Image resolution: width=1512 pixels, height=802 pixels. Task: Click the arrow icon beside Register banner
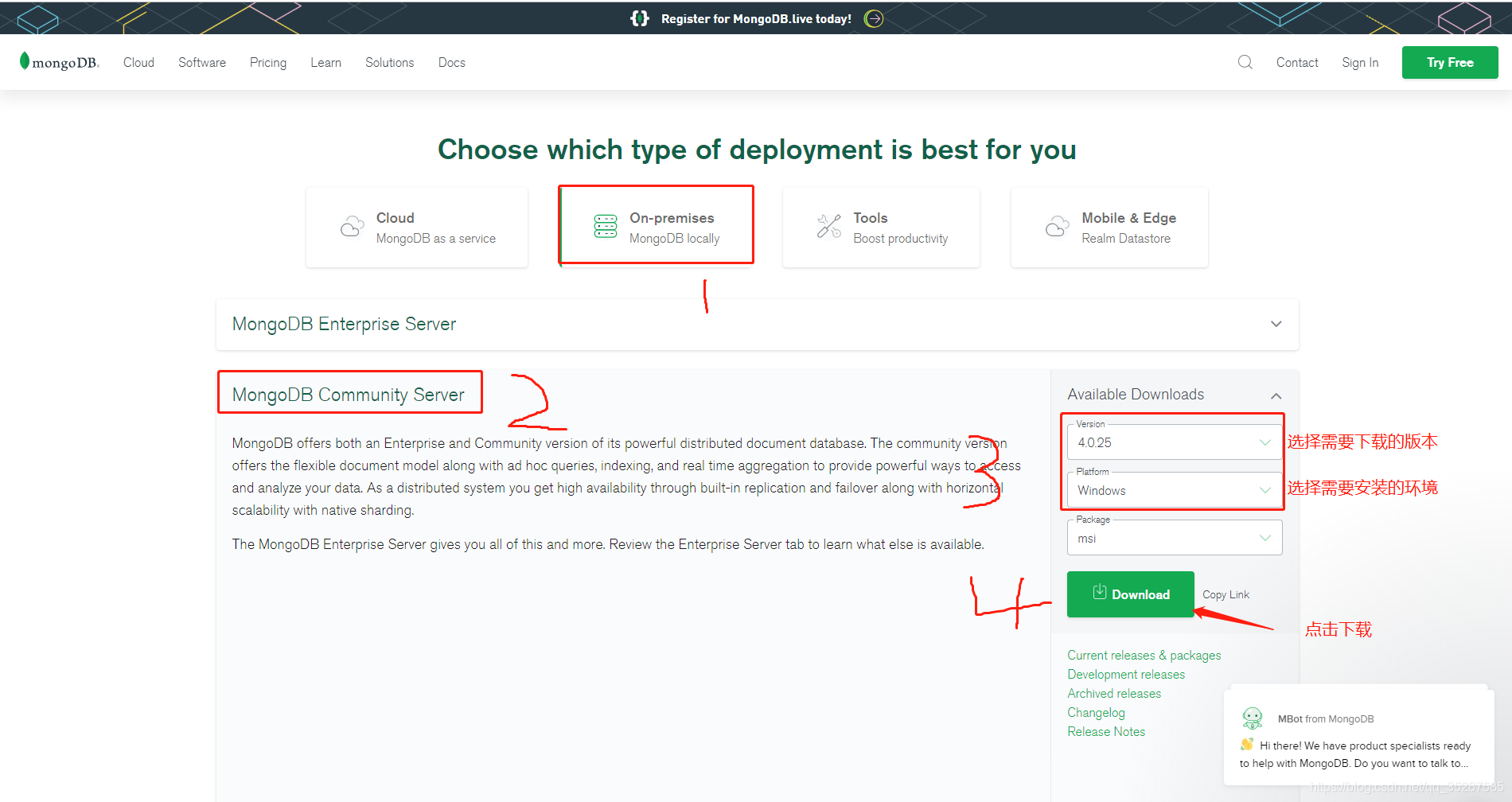pyautogui.click(x=874, y=18)
